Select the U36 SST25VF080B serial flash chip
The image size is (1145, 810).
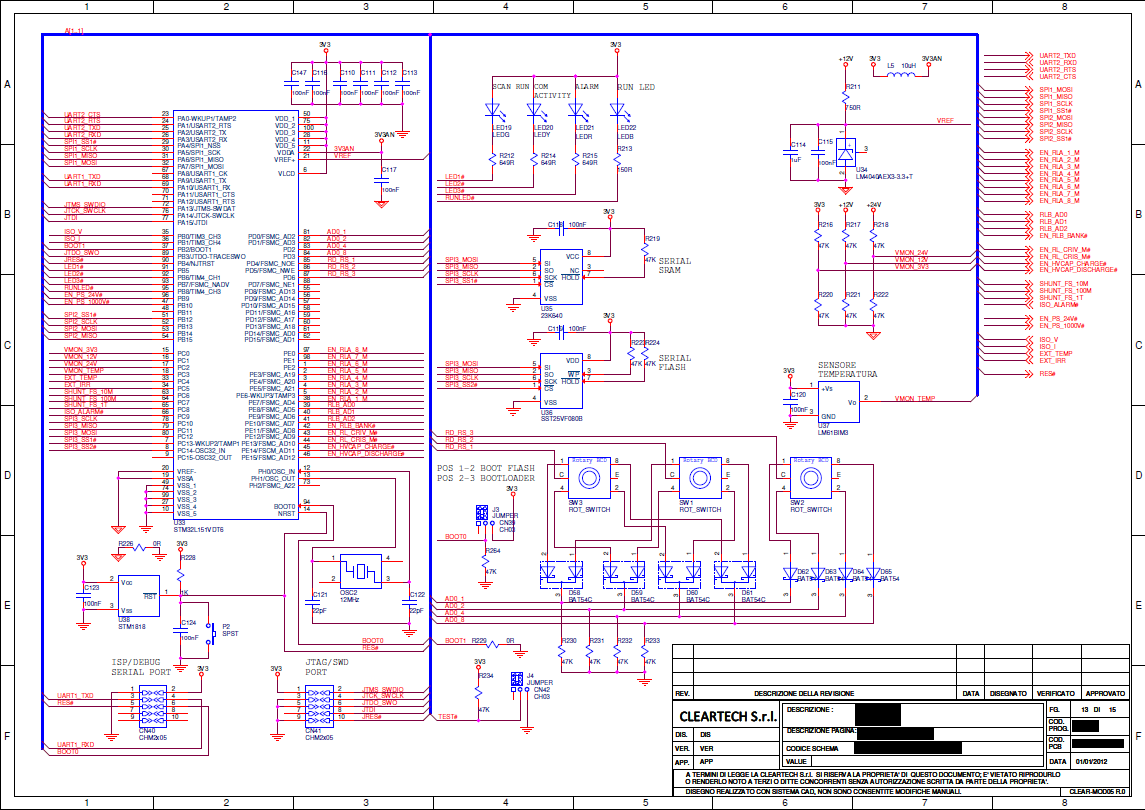tap(561, 378)
